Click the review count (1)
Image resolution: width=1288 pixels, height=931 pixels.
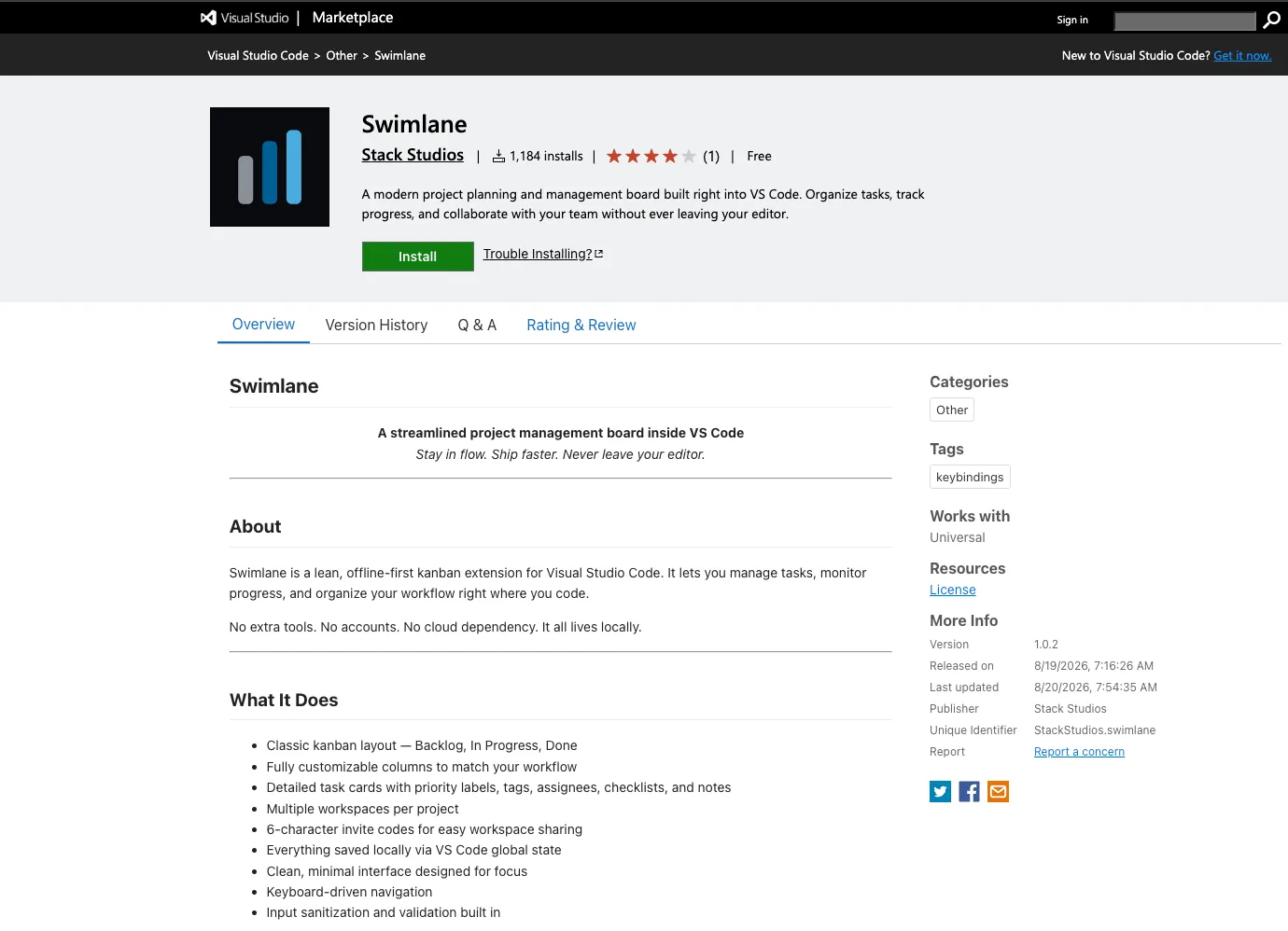pyautogui.click(x=711, y=156)
